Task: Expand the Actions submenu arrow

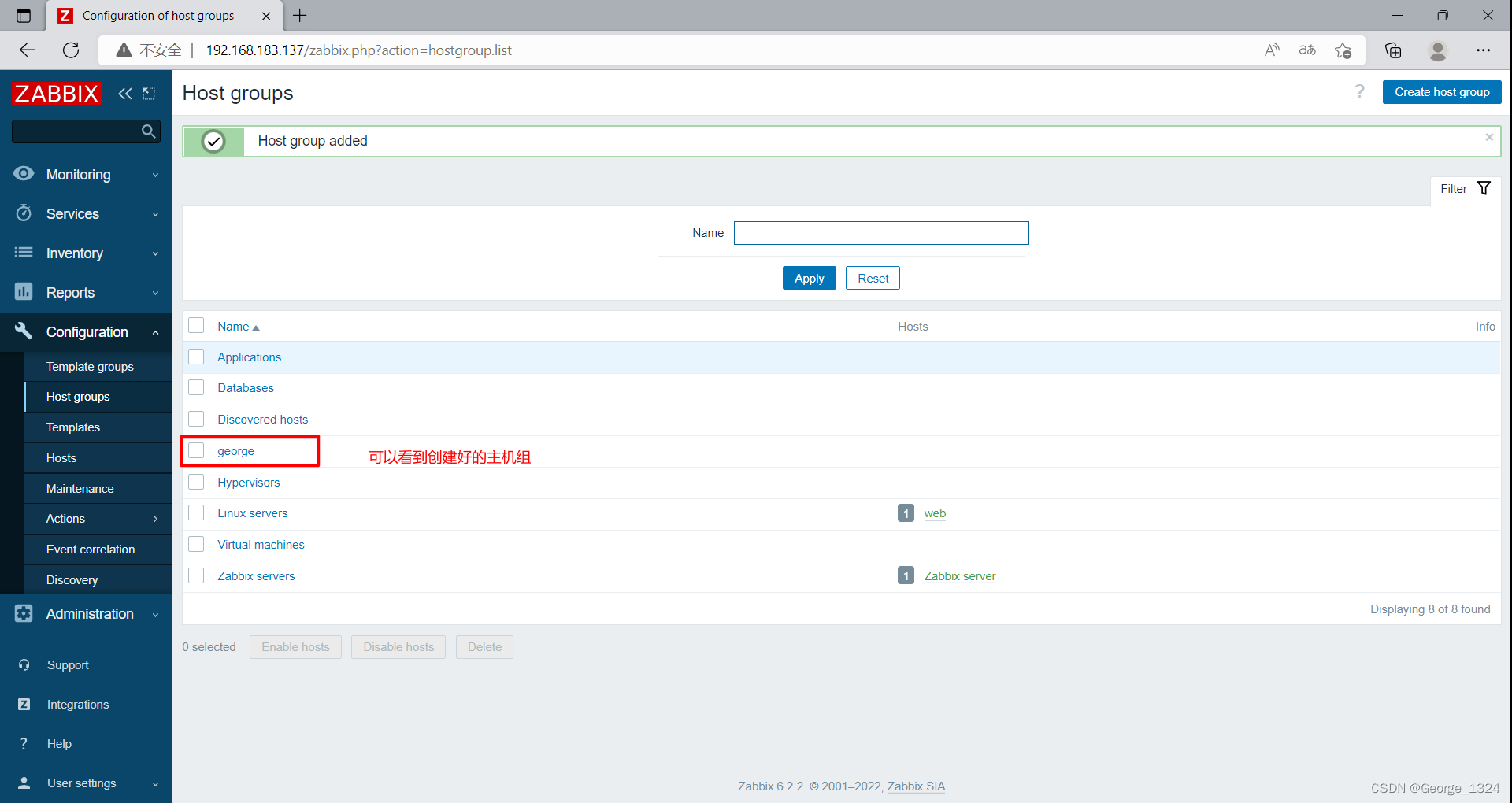Action: pyautogui.click(x=155, y=519)
